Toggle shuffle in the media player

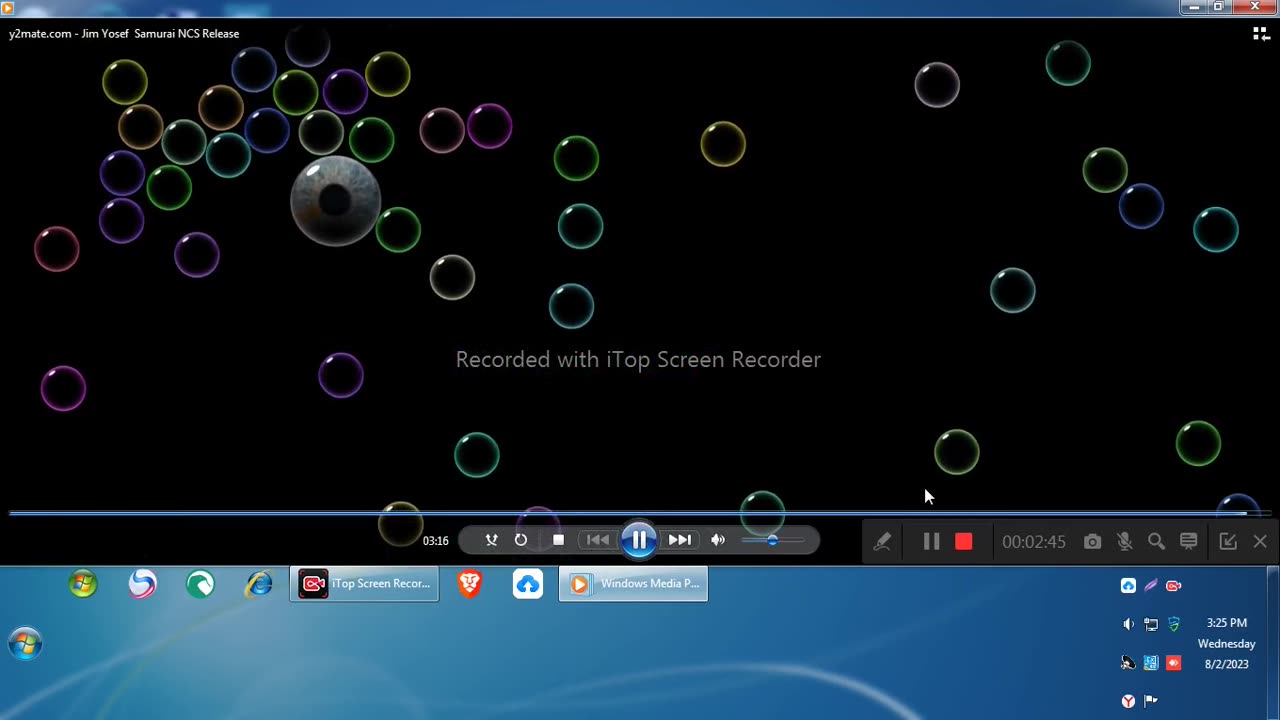[x=491, y=540]
